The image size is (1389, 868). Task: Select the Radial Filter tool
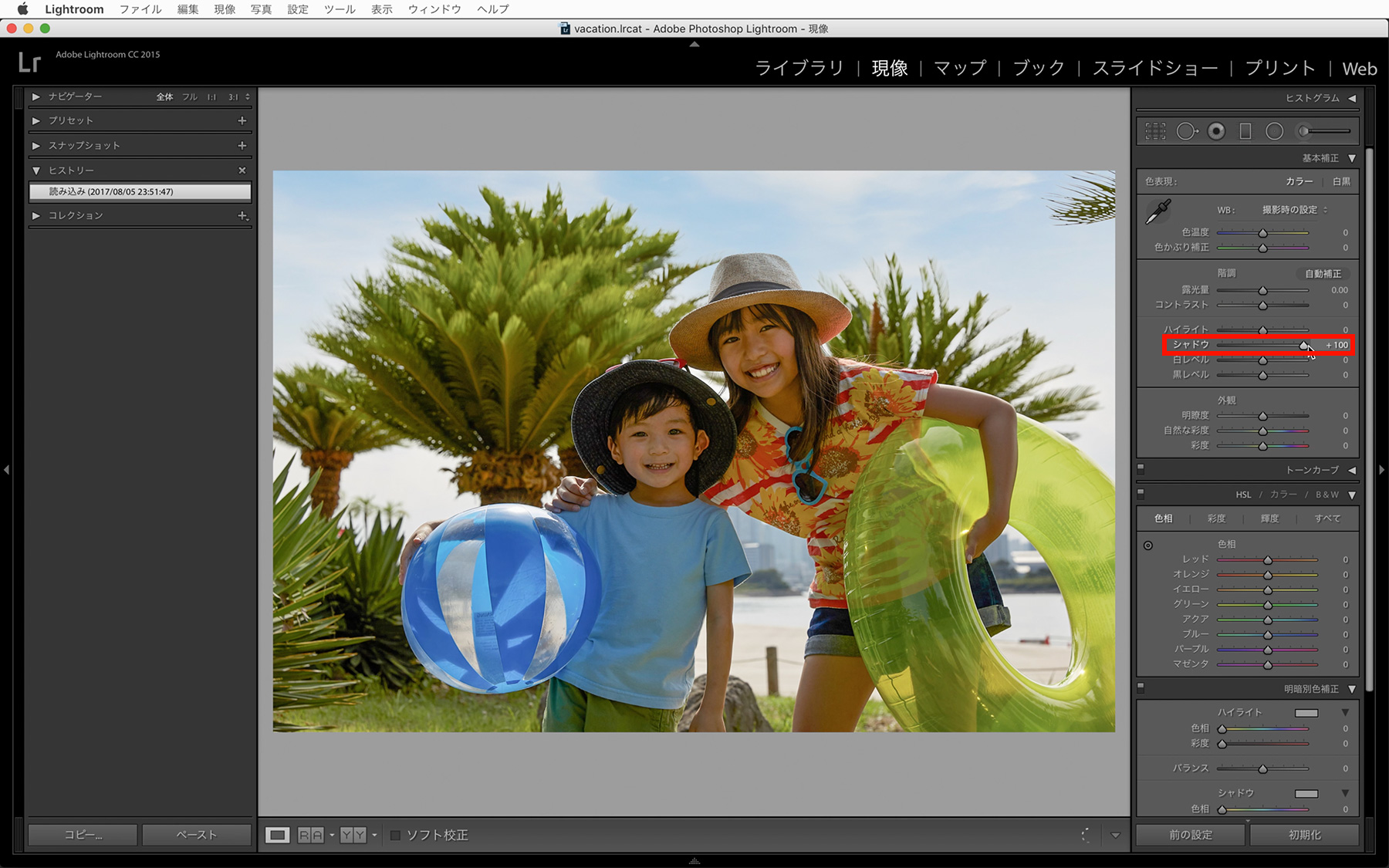(x=1274, y=131)
